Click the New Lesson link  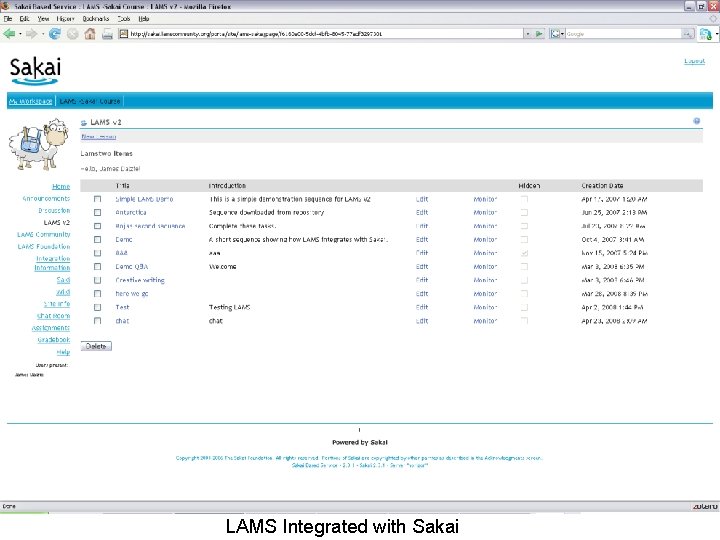[98, 136]
